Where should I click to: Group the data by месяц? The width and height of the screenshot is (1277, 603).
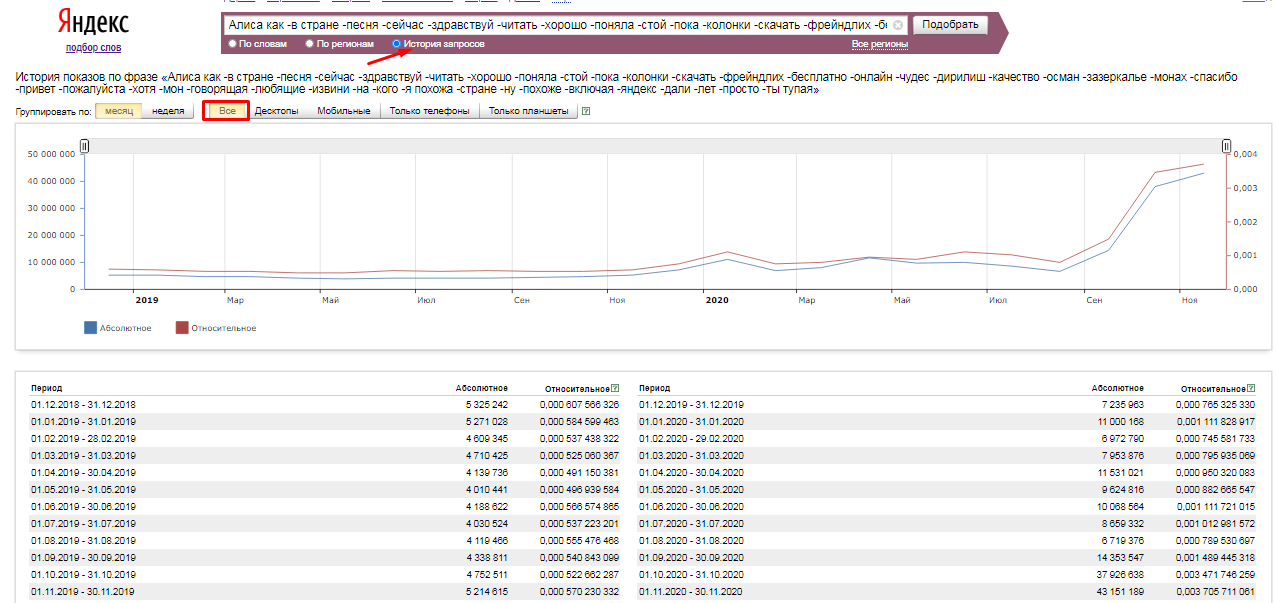pos(118,111)
